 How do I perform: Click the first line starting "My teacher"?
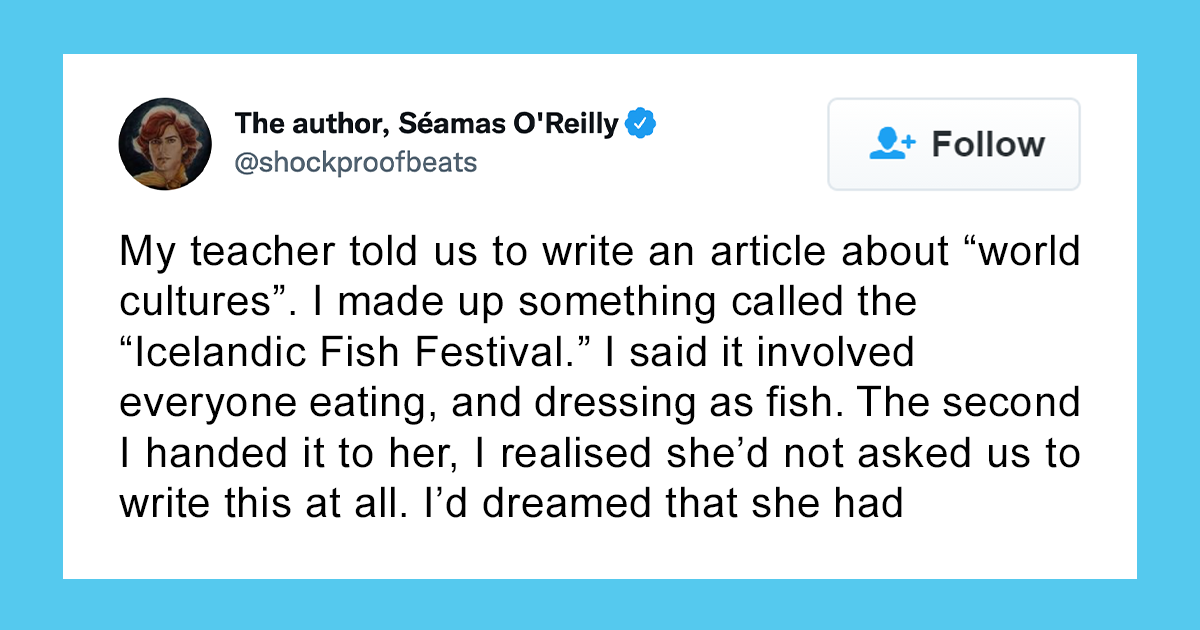pyautogui.click(x=600, y=252)
